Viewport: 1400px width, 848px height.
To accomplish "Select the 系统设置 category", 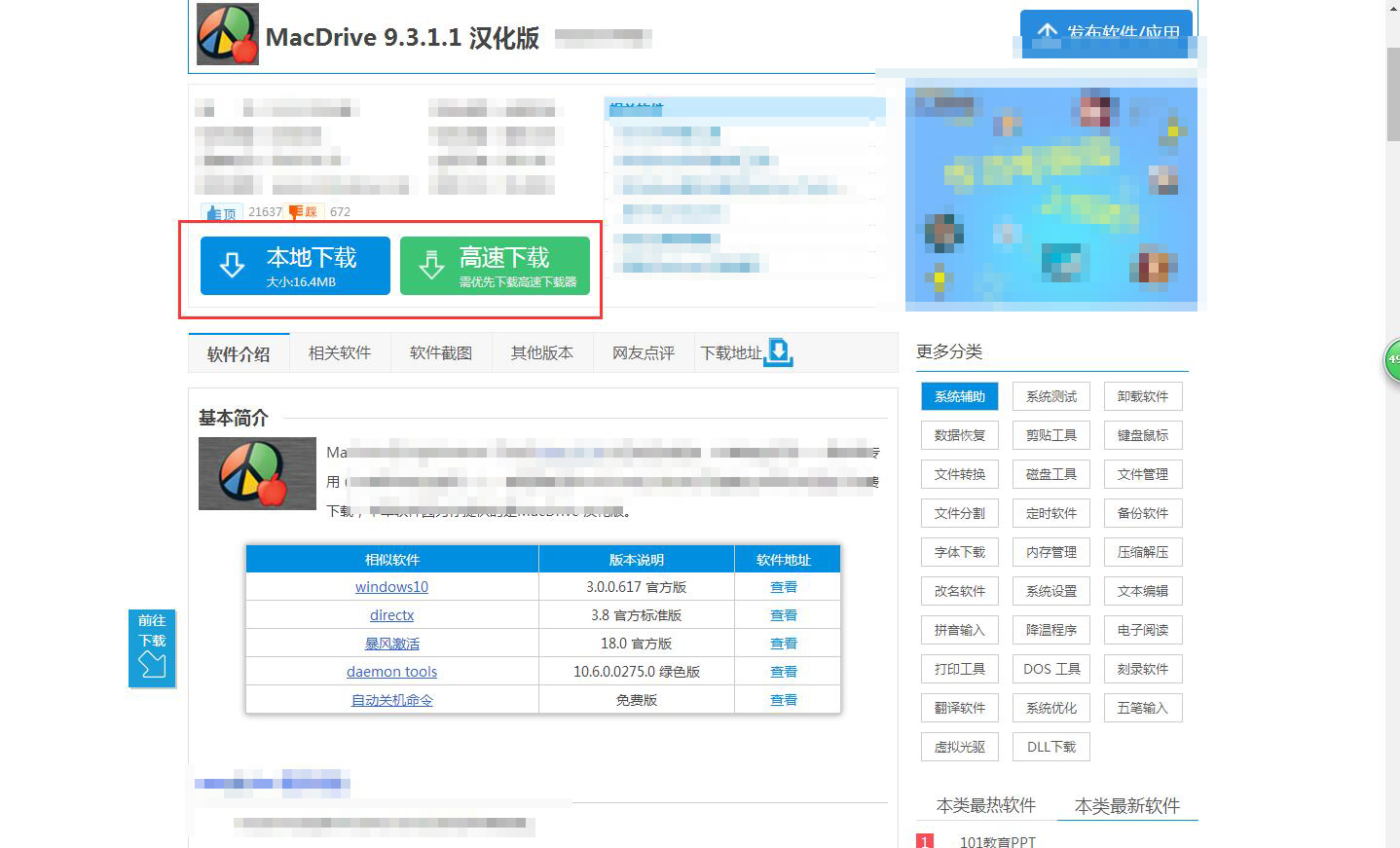I will pyautogui.click(x=1051, y=591).
